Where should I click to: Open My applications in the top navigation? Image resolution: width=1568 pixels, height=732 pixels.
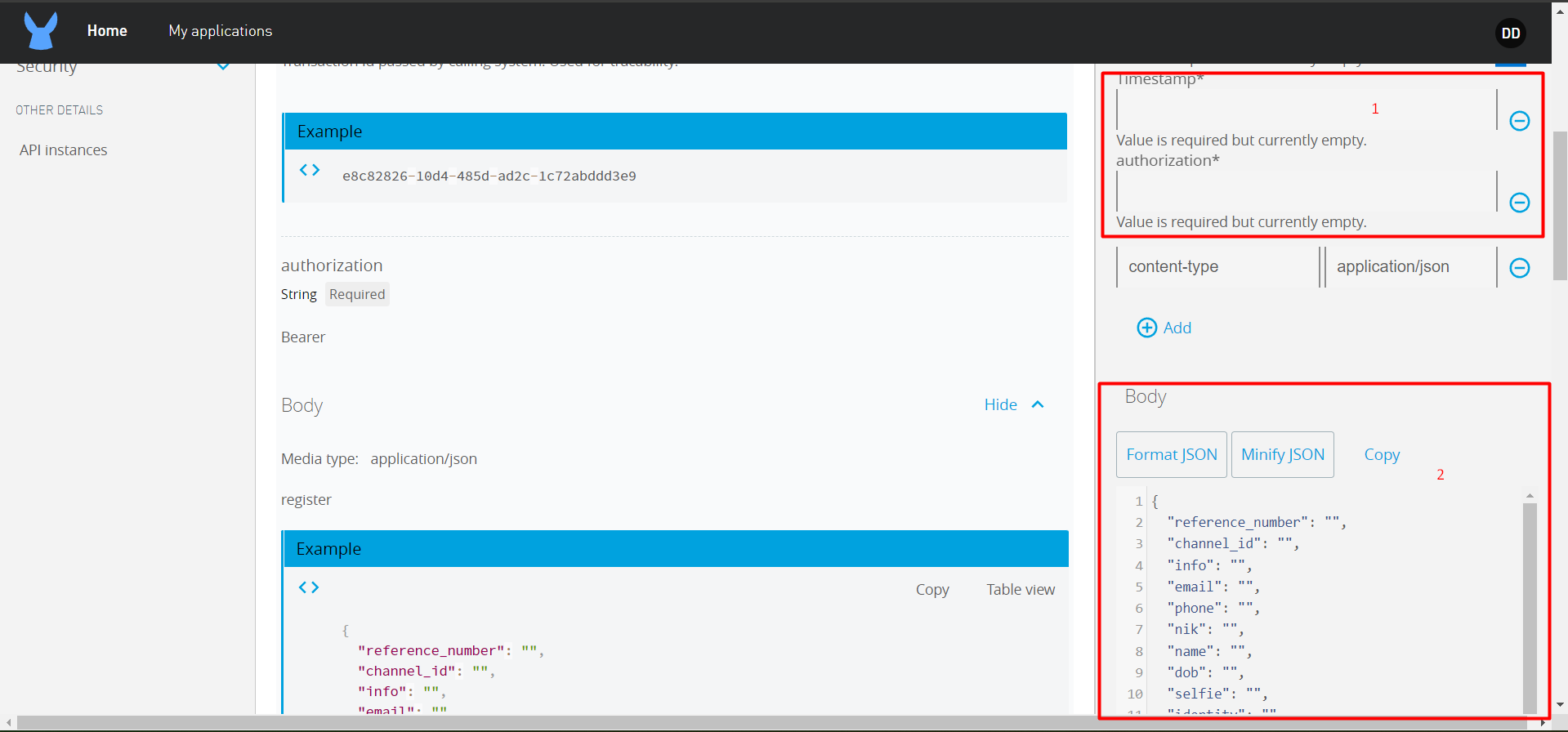point(220,31)
